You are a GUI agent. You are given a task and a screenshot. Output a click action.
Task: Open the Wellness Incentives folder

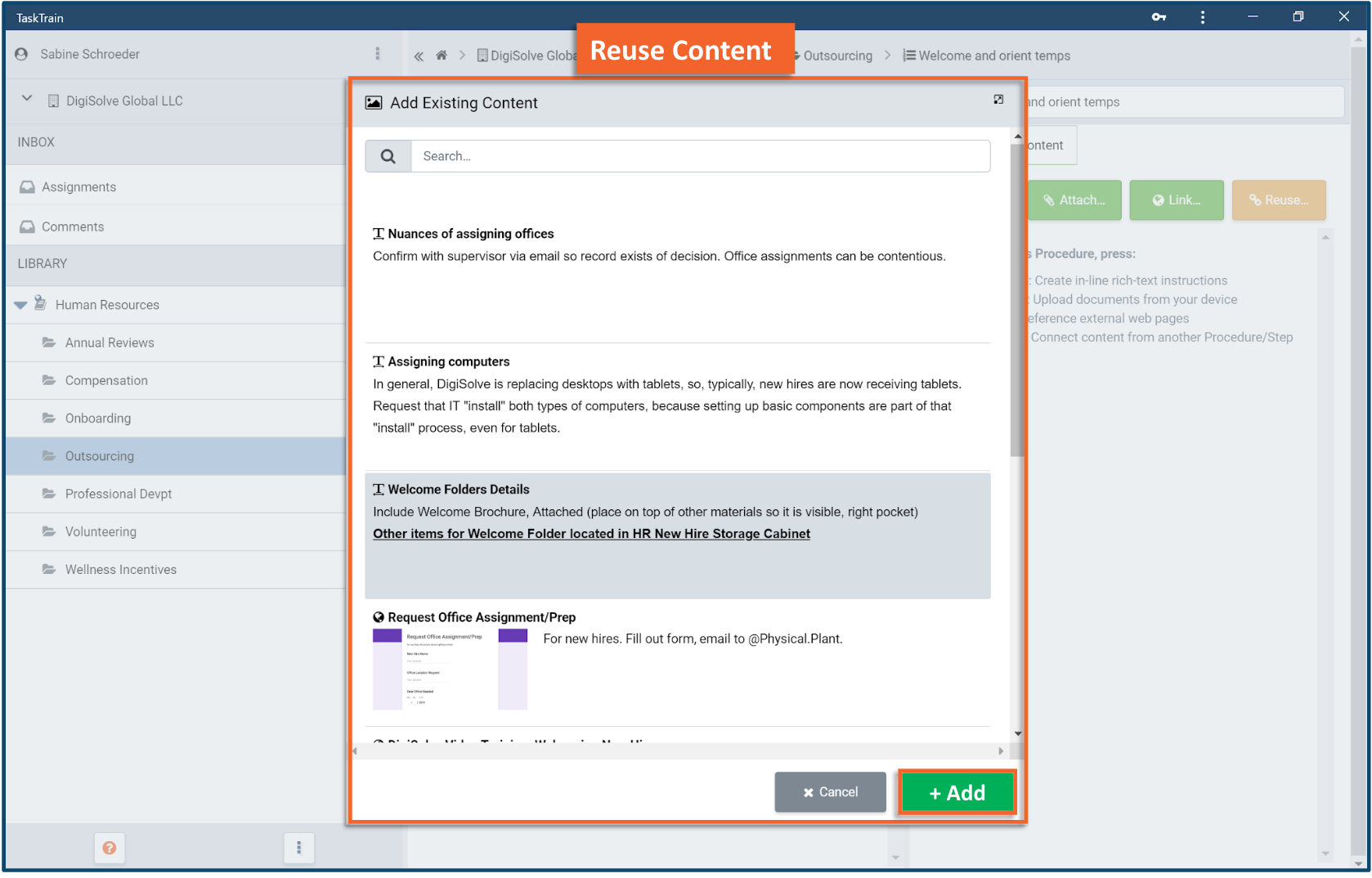point(121,570)
